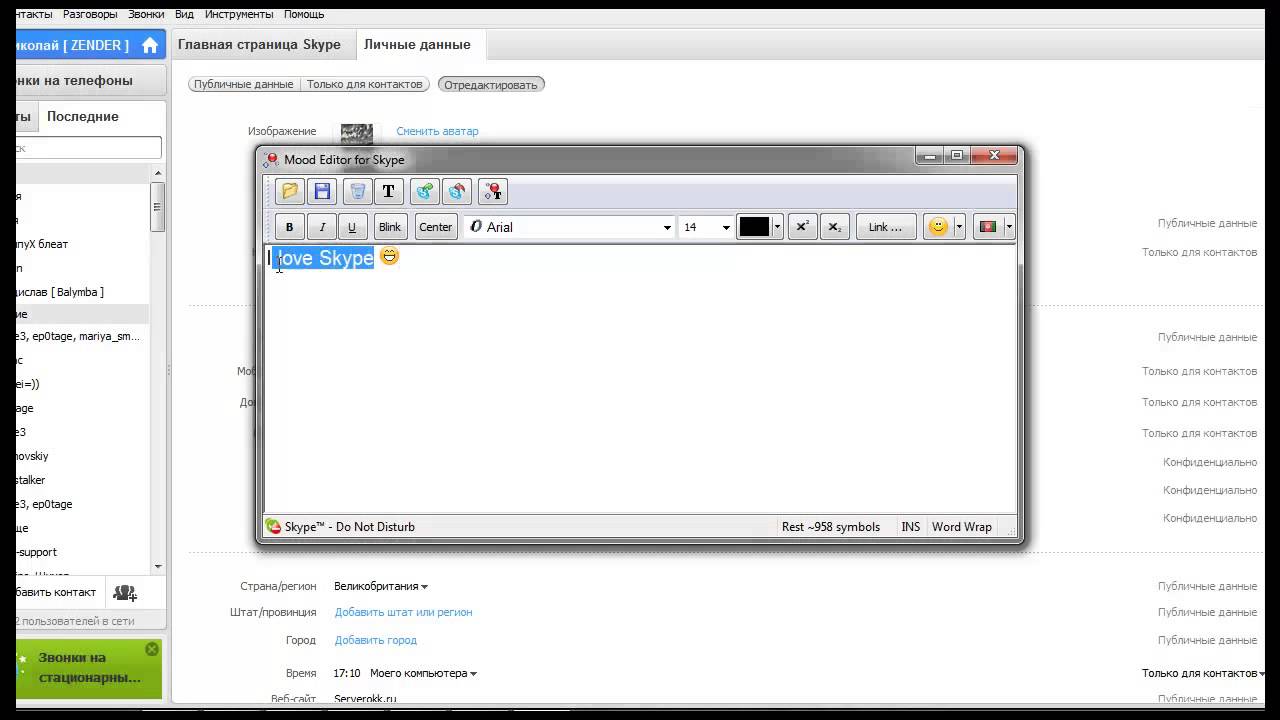
Task: Click the Link ... button
Action: [886, 227]
